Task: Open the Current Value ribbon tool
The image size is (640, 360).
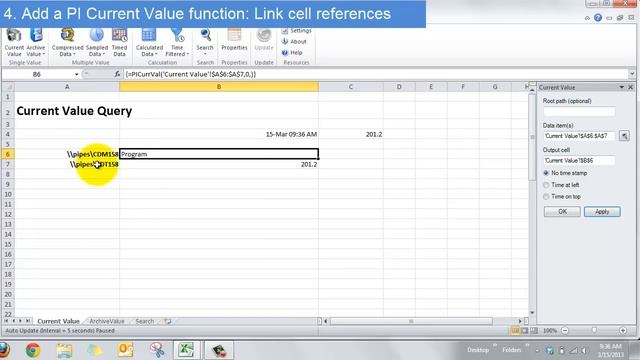Action: coord(14,43)
